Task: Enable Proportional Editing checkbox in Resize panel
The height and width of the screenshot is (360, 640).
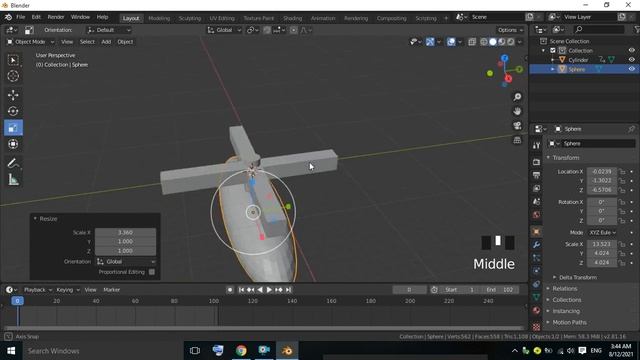Action: click(x=152, y=272)
